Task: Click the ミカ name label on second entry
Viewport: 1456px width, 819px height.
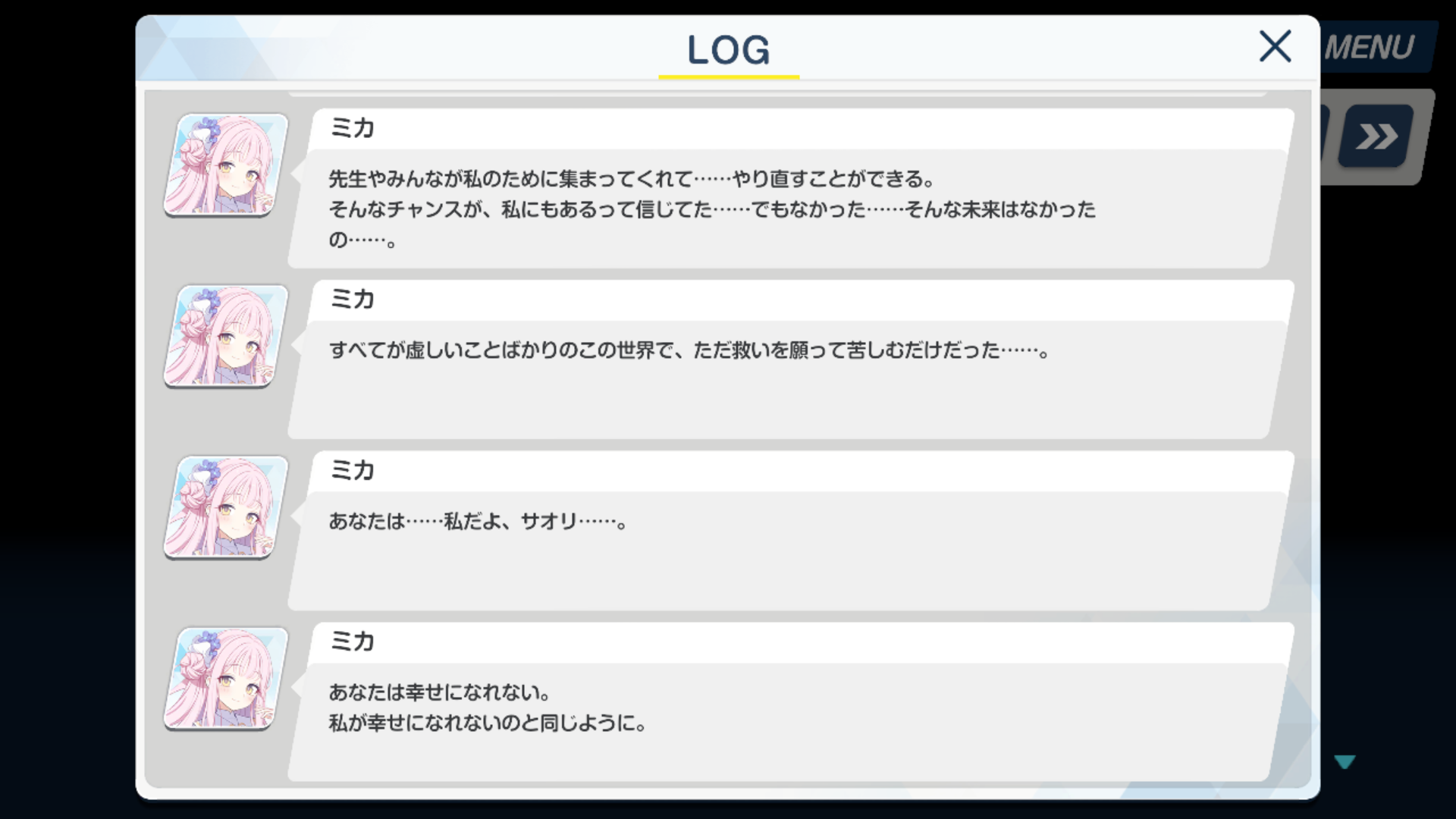Action: (x=353, y=300)
